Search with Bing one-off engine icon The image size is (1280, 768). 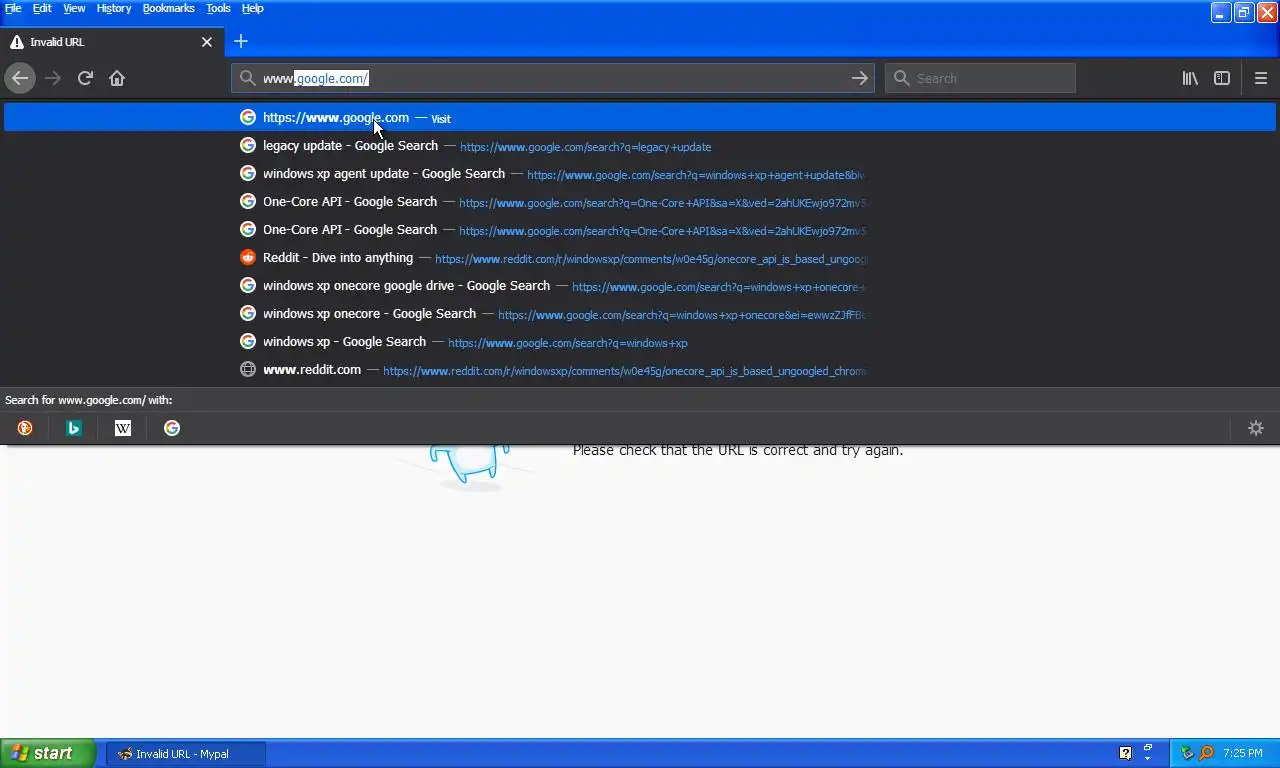pos(74,428)
